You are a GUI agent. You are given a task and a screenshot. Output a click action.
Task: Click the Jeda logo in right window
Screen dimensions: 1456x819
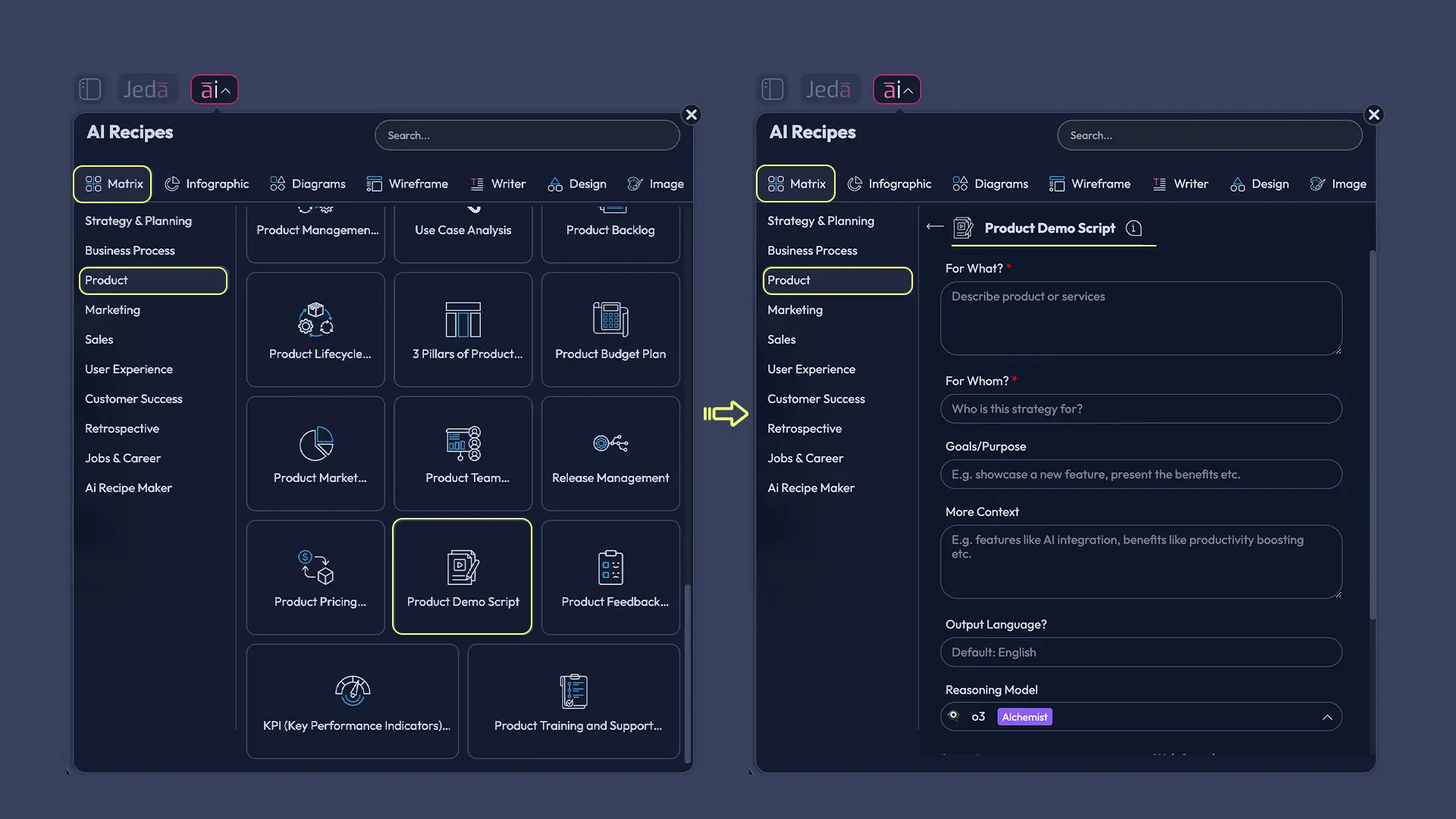pyautogui.click(x=829, y=89)
